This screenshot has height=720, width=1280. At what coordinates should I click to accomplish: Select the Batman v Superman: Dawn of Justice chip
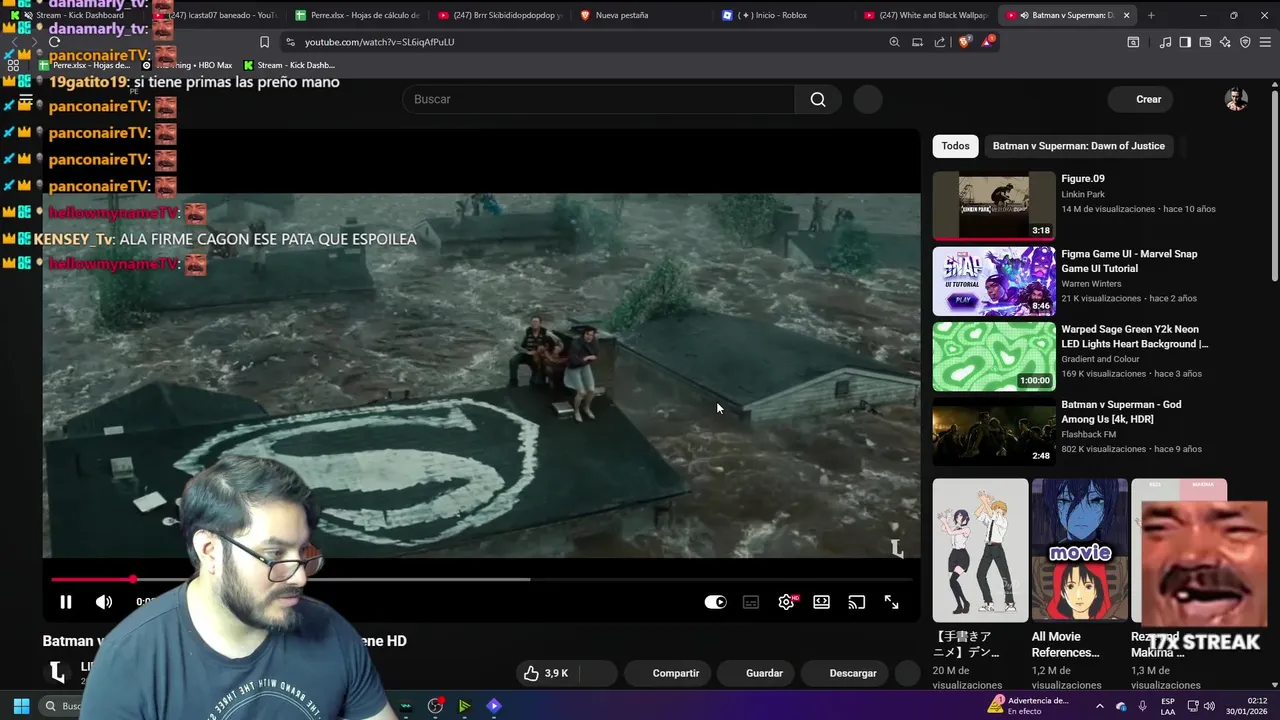point(1078,146)
